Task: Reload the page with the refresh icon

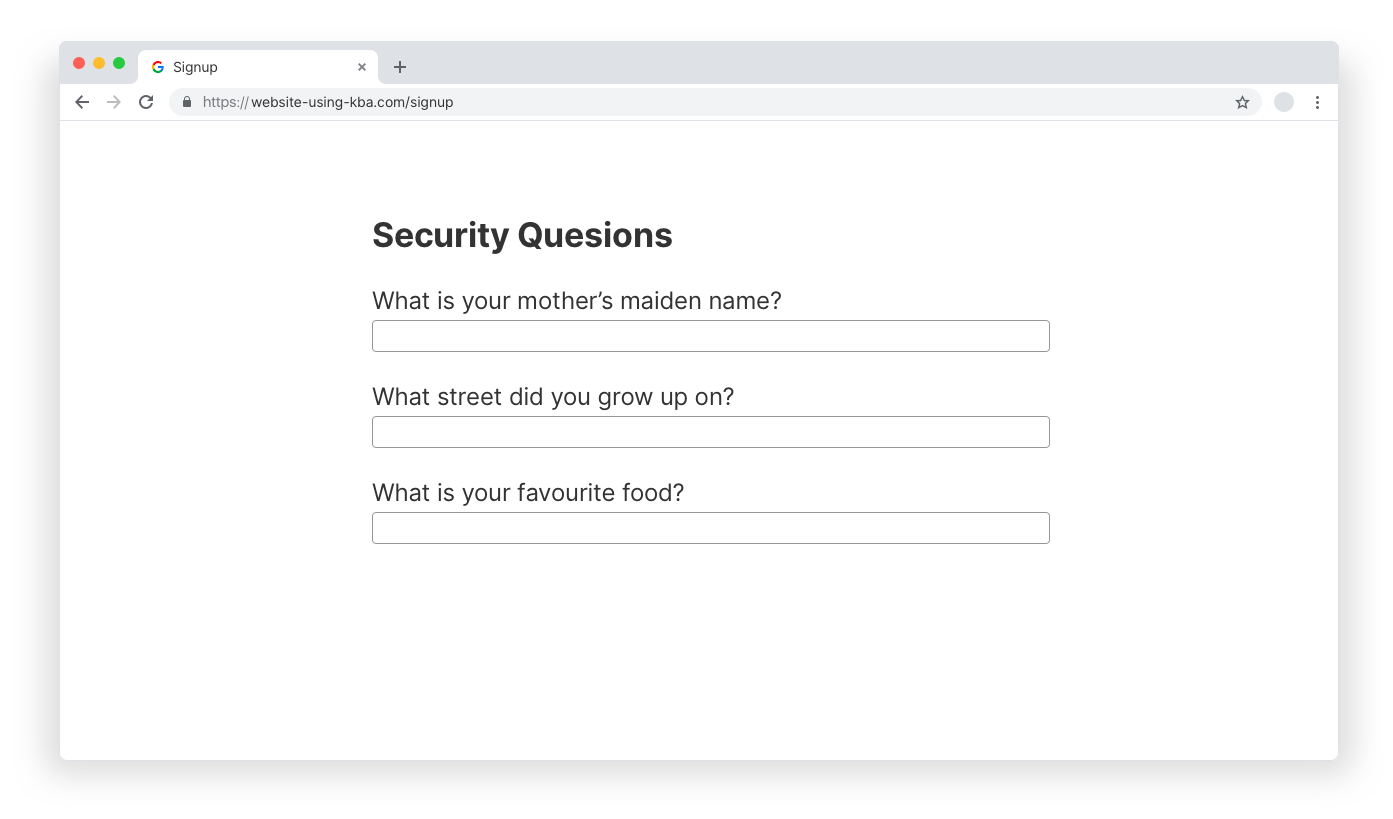Action: pos(146,102)
